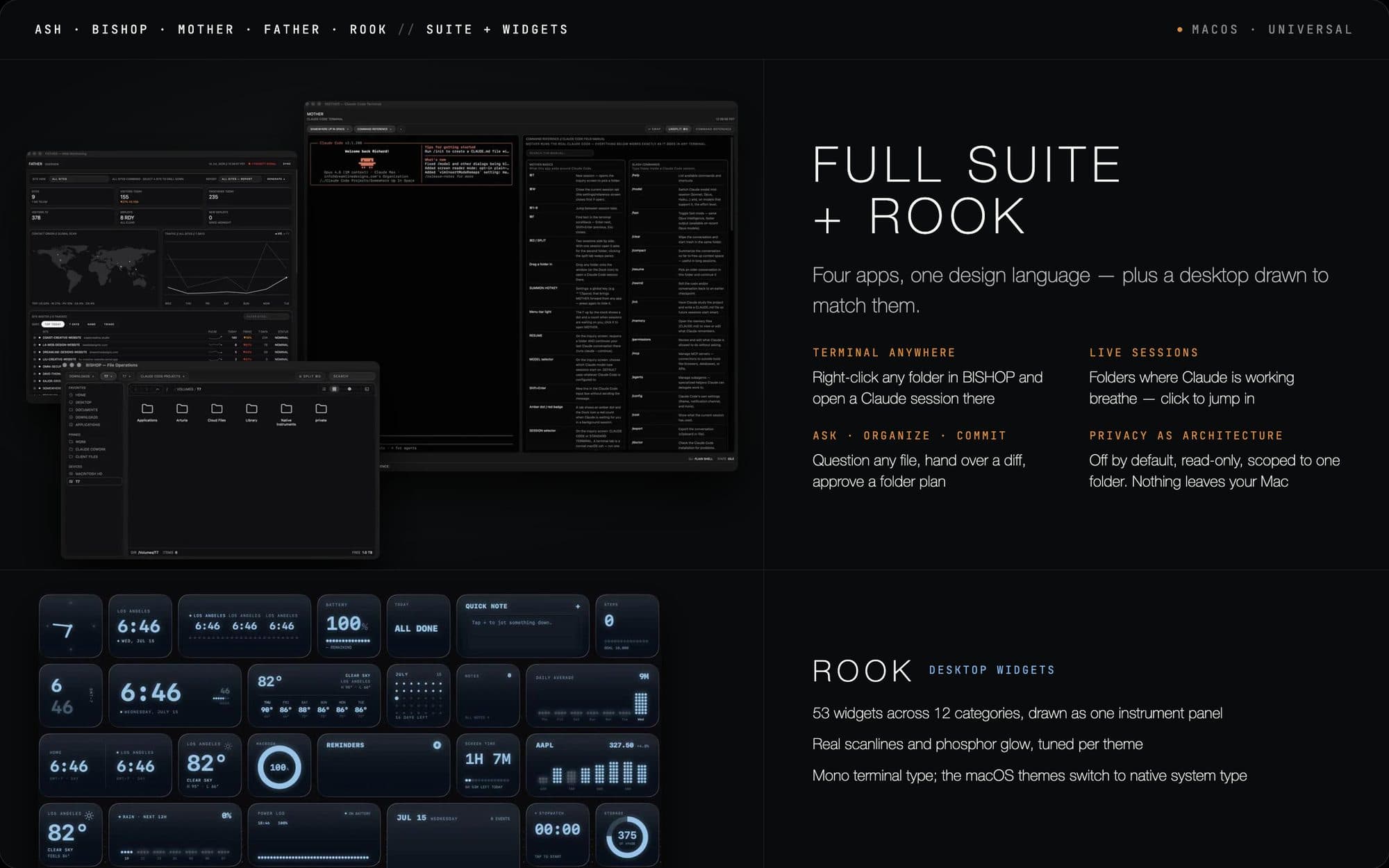Open Somewhere Up In Space tab dropdown in MOTHER
1389x868 pixels.
click(329, 129)
